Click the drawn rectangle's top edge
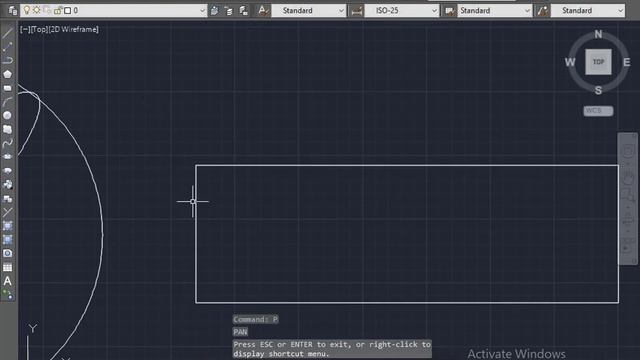 click(x=407, y=165)
